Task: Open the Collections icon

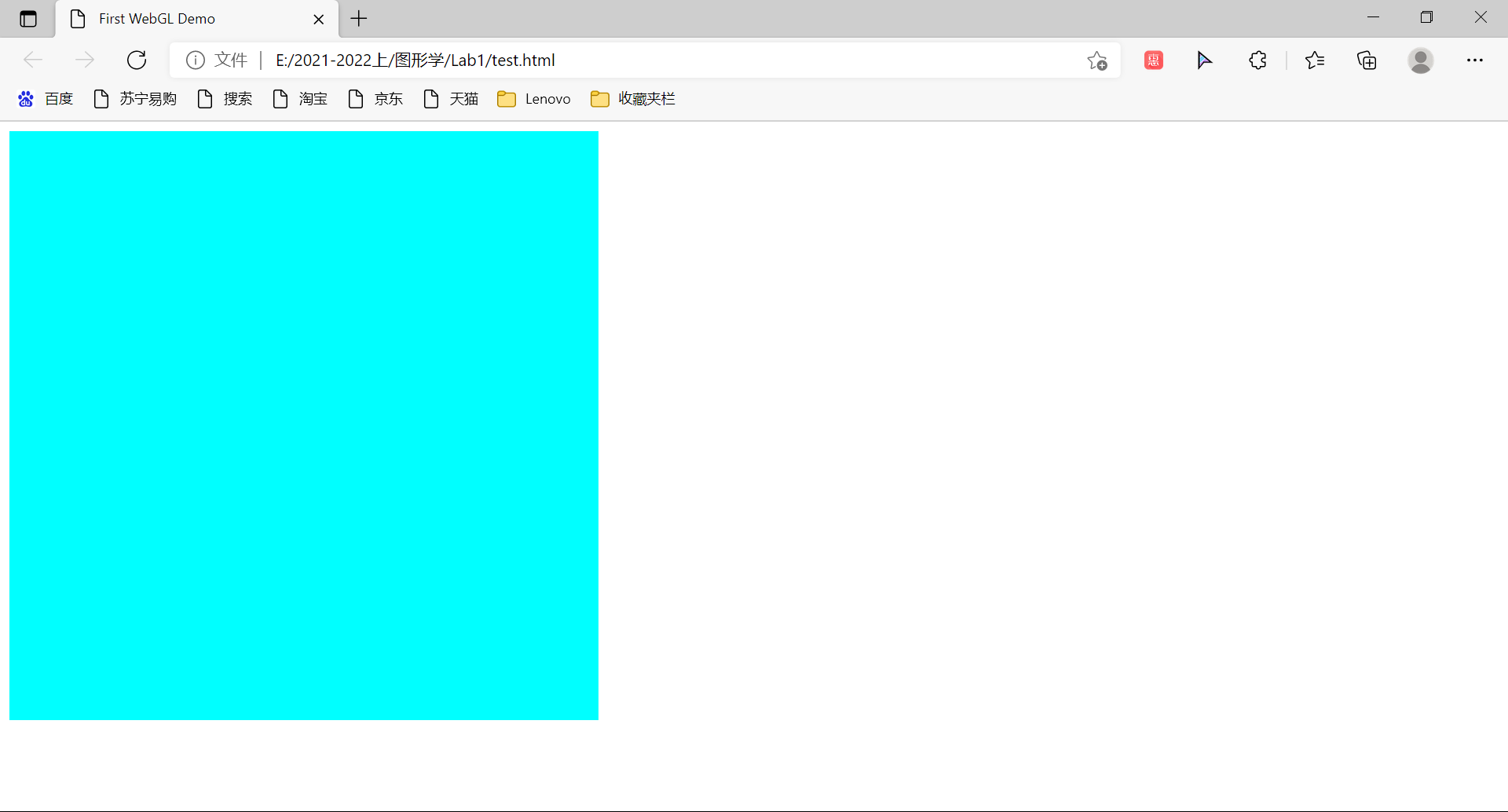Action: [x=1367, y=60]
